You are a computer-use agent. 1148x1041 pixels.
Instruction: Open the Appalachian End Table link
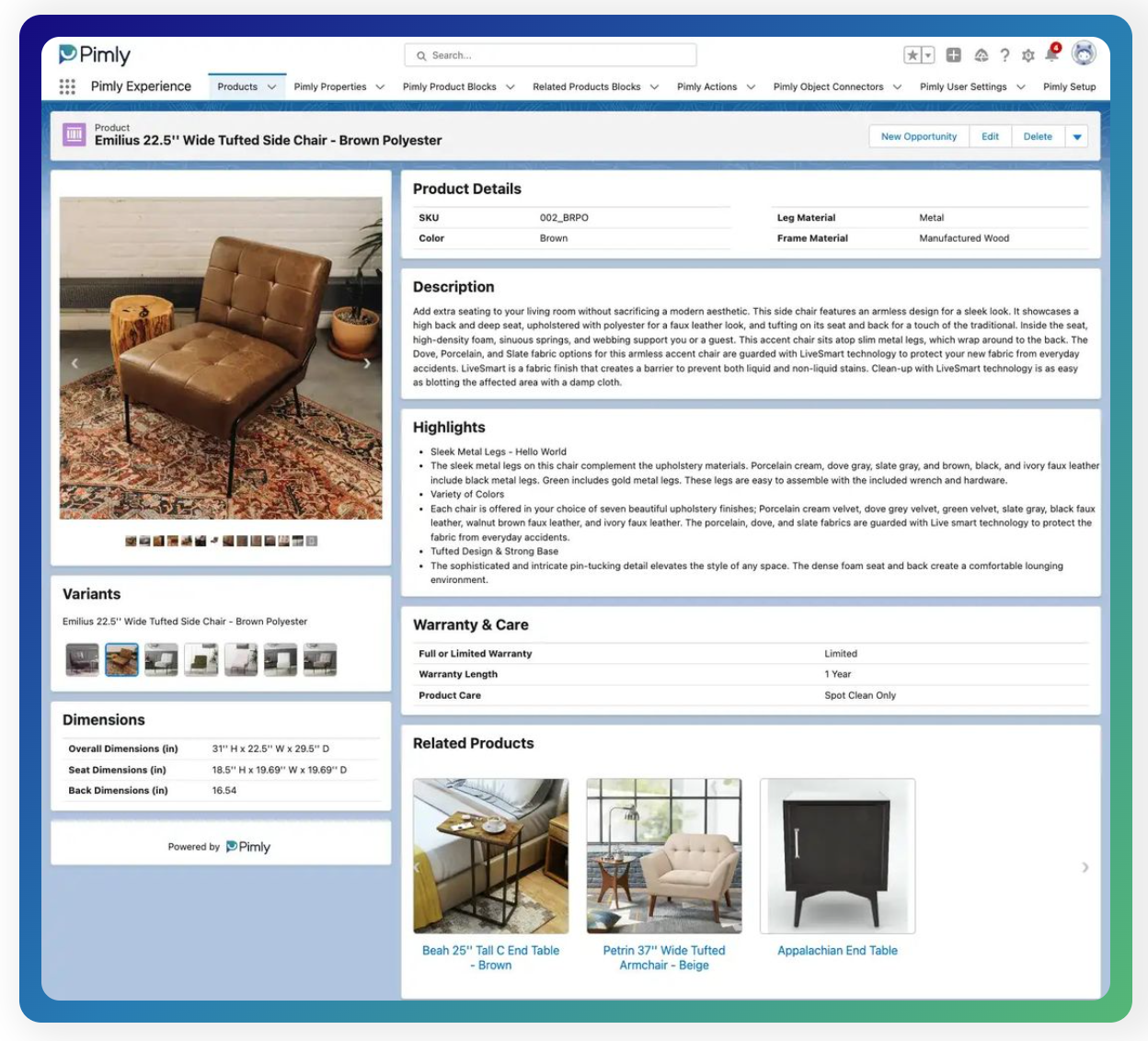tap(837, 951)
